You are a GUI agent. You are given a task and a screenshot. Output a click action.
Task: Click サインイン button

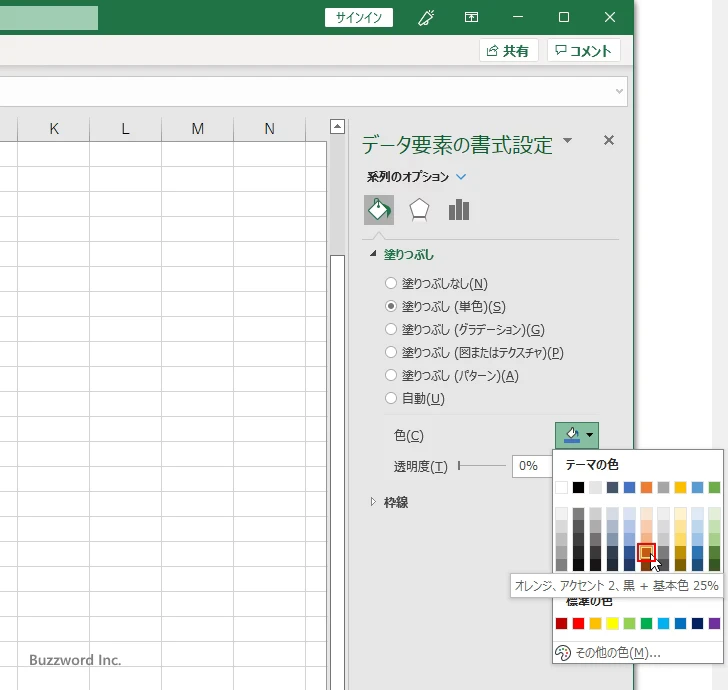[x=358, y=18]
